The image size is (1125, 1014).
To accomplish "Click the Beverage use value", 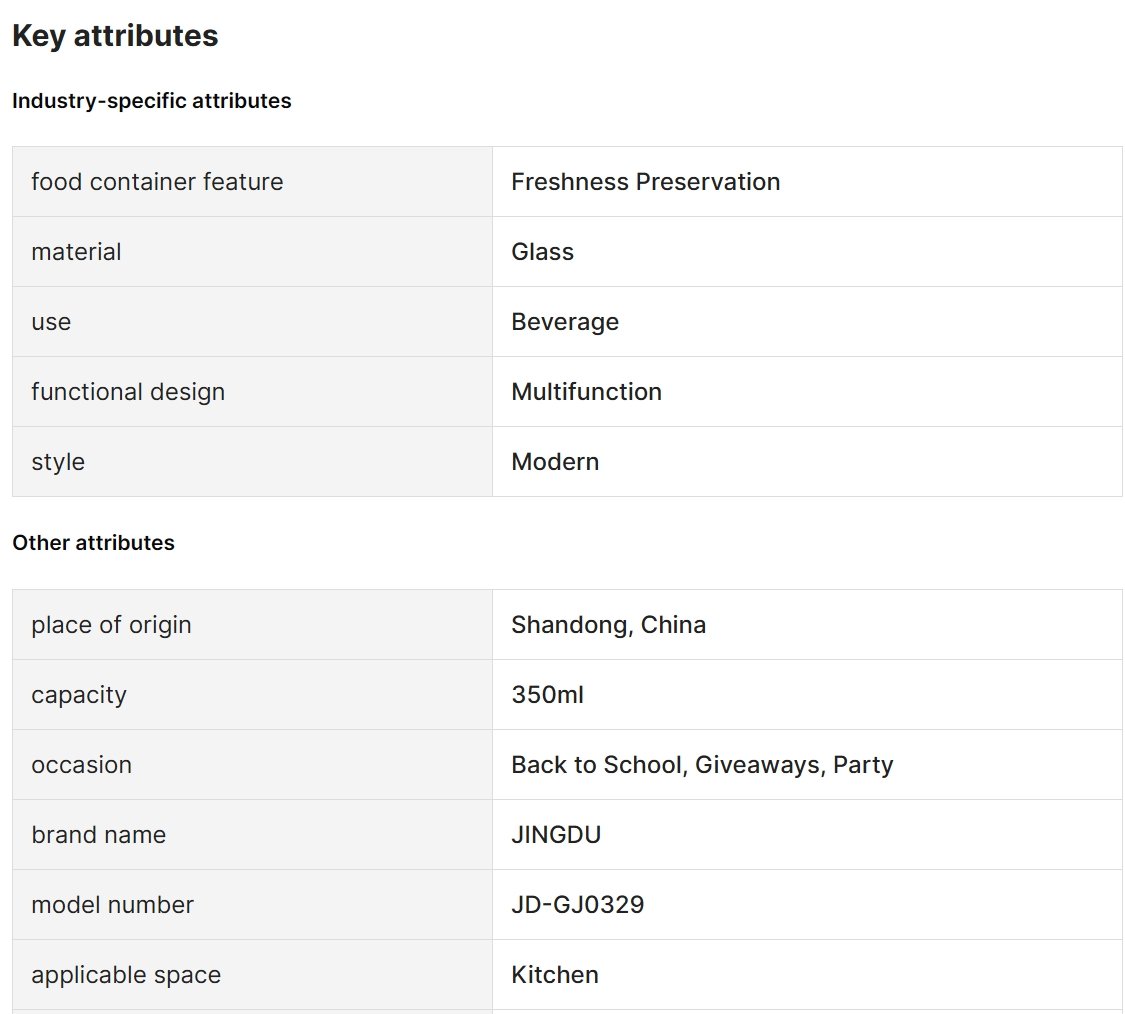I will point(565,321).
